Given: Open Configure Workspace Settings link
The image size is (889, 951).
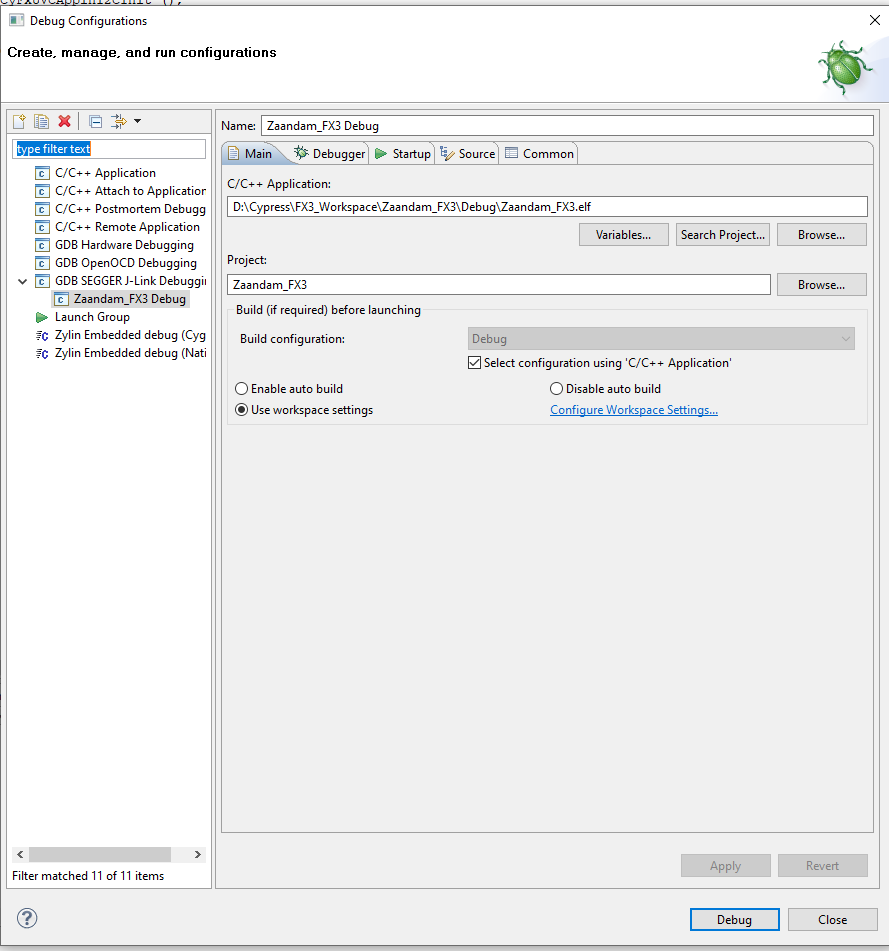Looking at the screenshot, I should point(633,409).
